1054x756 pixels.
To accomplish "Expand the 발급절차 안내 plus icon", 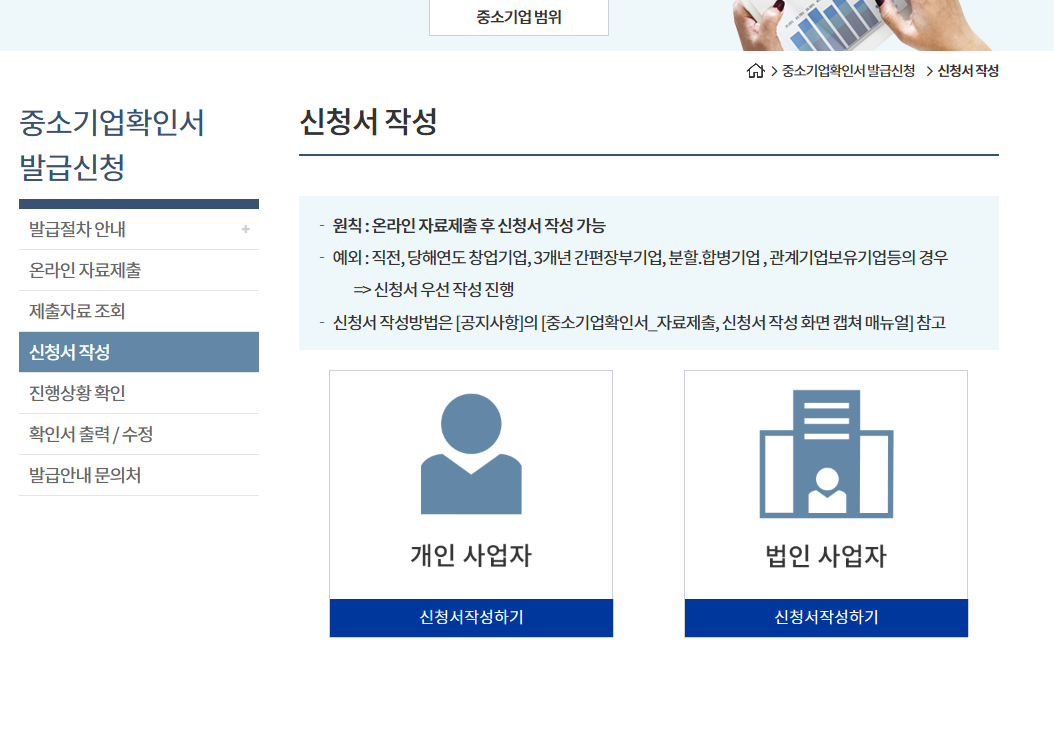I will pos(246,229).
